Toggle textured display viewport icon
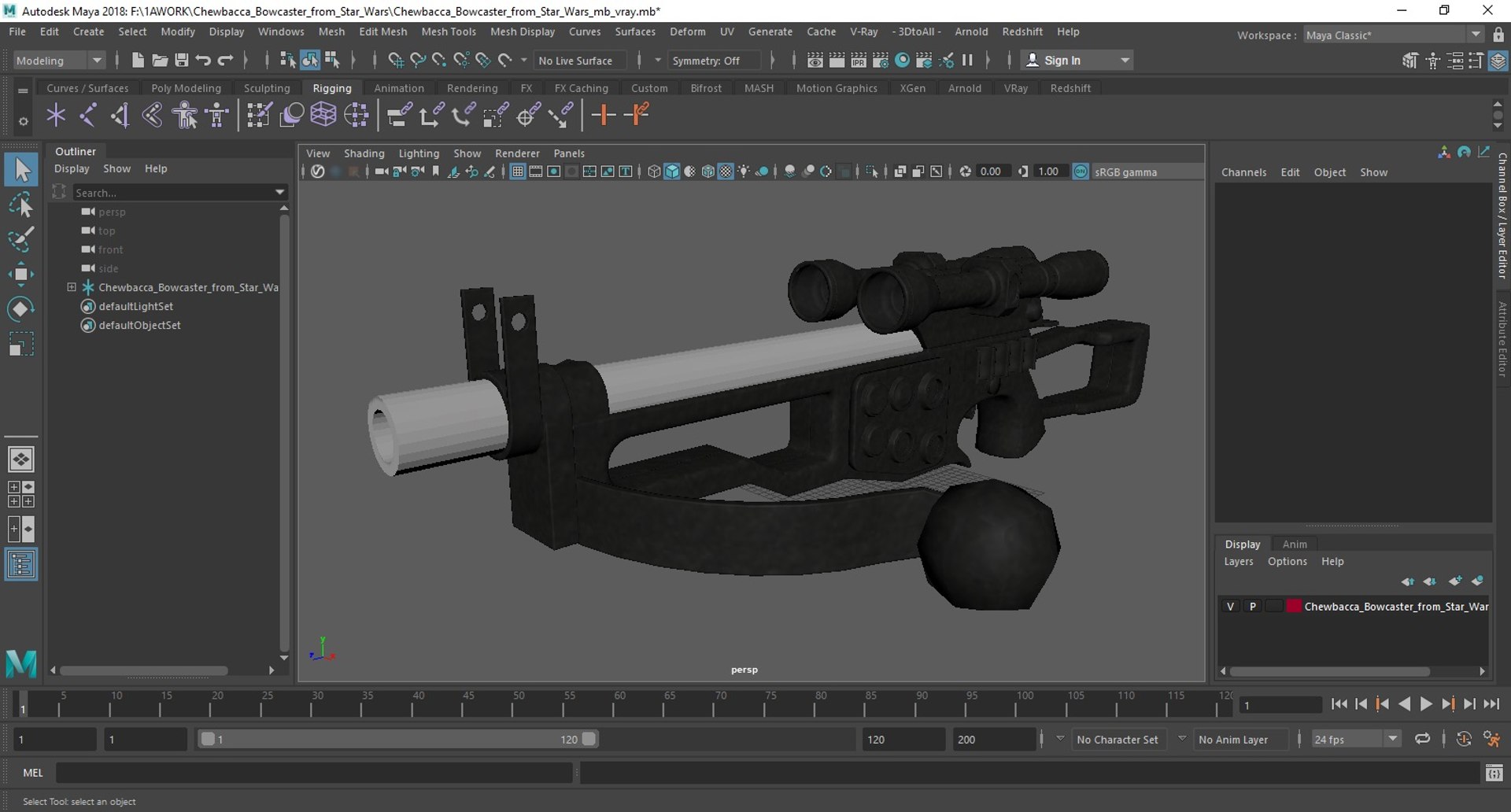 [726, 172]
